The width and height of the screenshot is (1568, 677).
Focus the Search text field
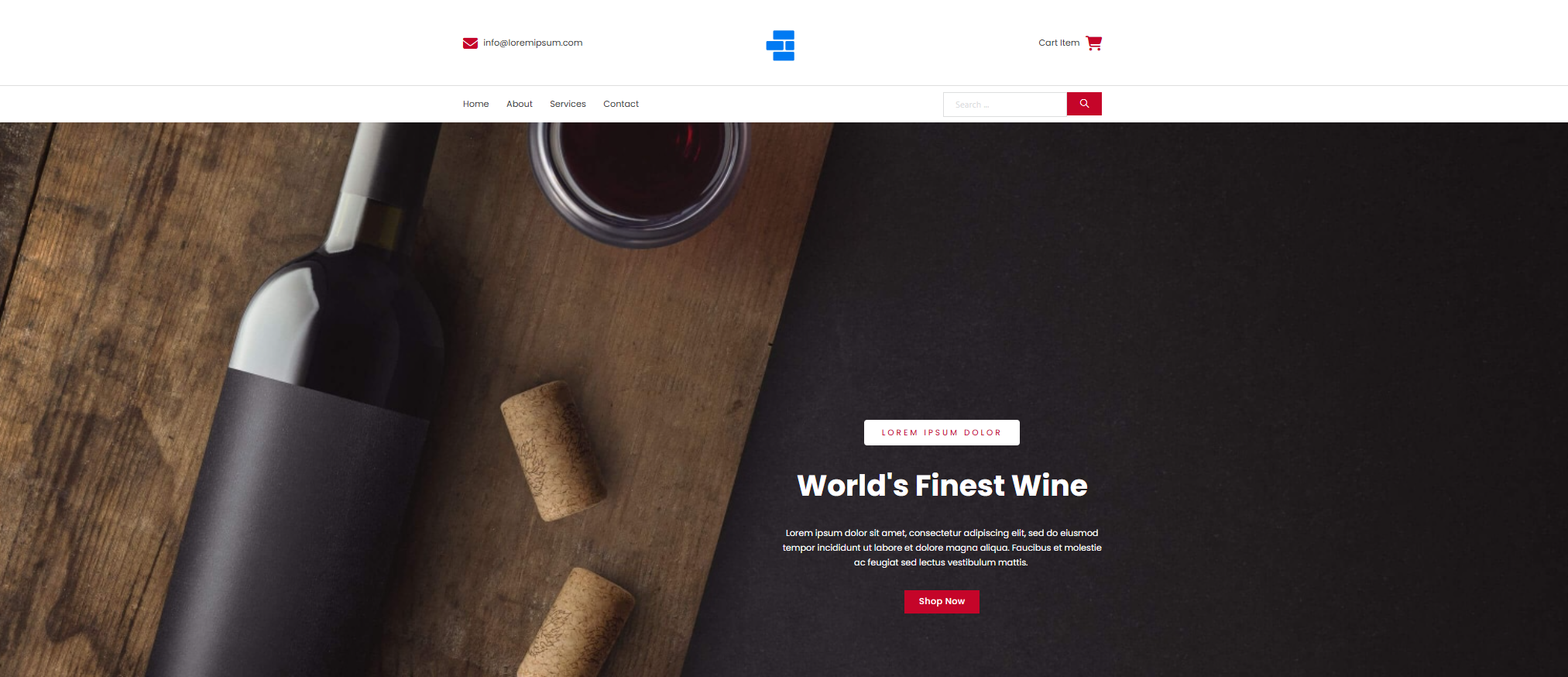point(1005,105)
